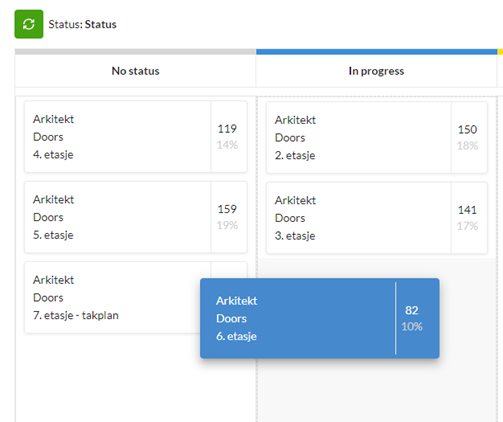Open the Arkitekt Doors 3. etasje card
The image size is (503, 422).
click(377, 218)
